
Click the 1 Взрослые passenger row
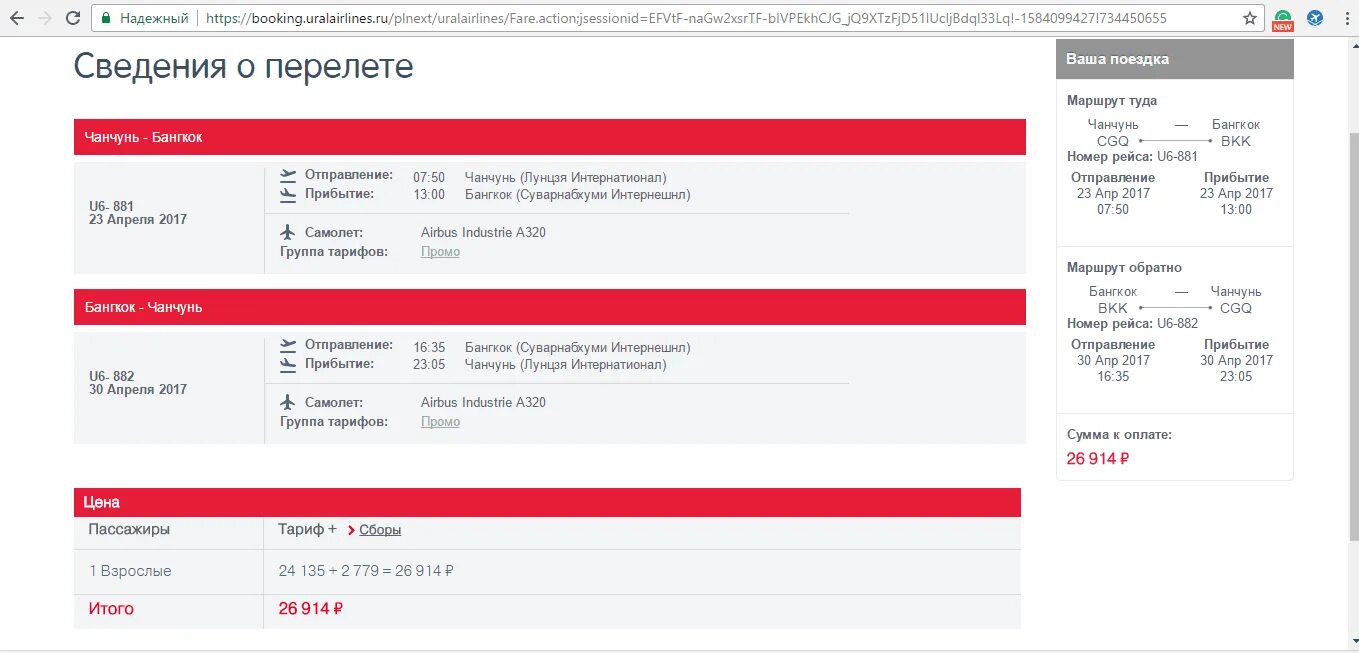tap(547, 572)
